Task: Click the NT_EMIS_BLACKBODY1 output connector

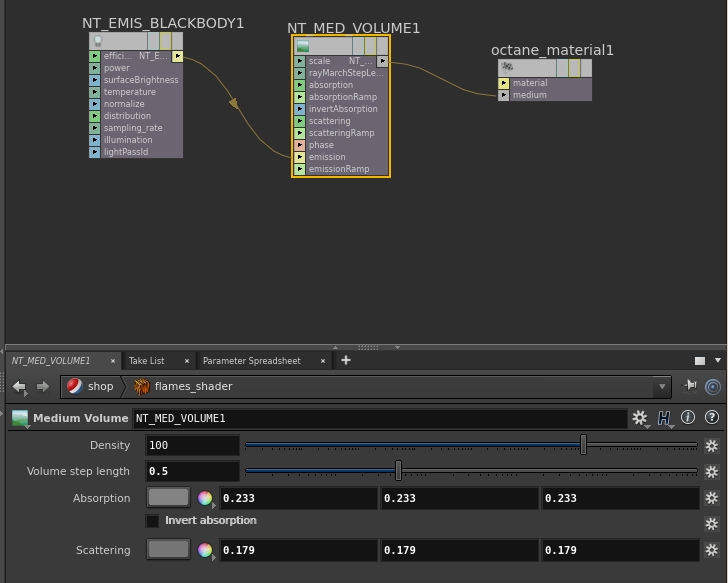Action: (x=177, y=56)
